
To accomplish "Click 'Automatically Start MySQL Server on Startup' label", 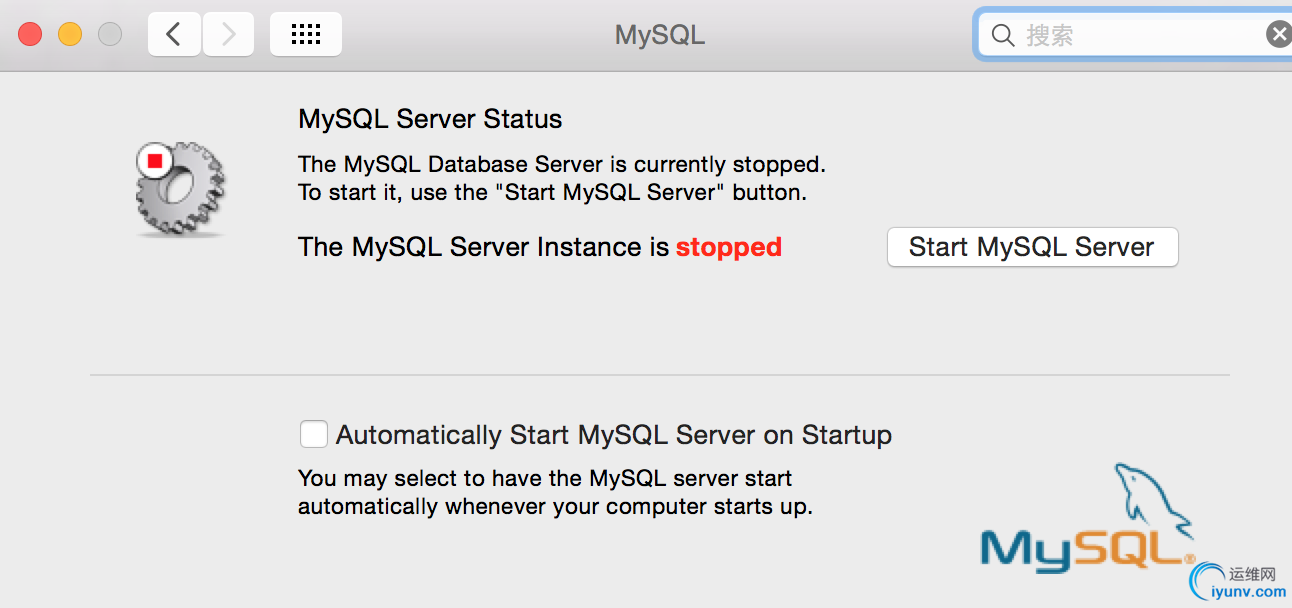I will 614,435.
